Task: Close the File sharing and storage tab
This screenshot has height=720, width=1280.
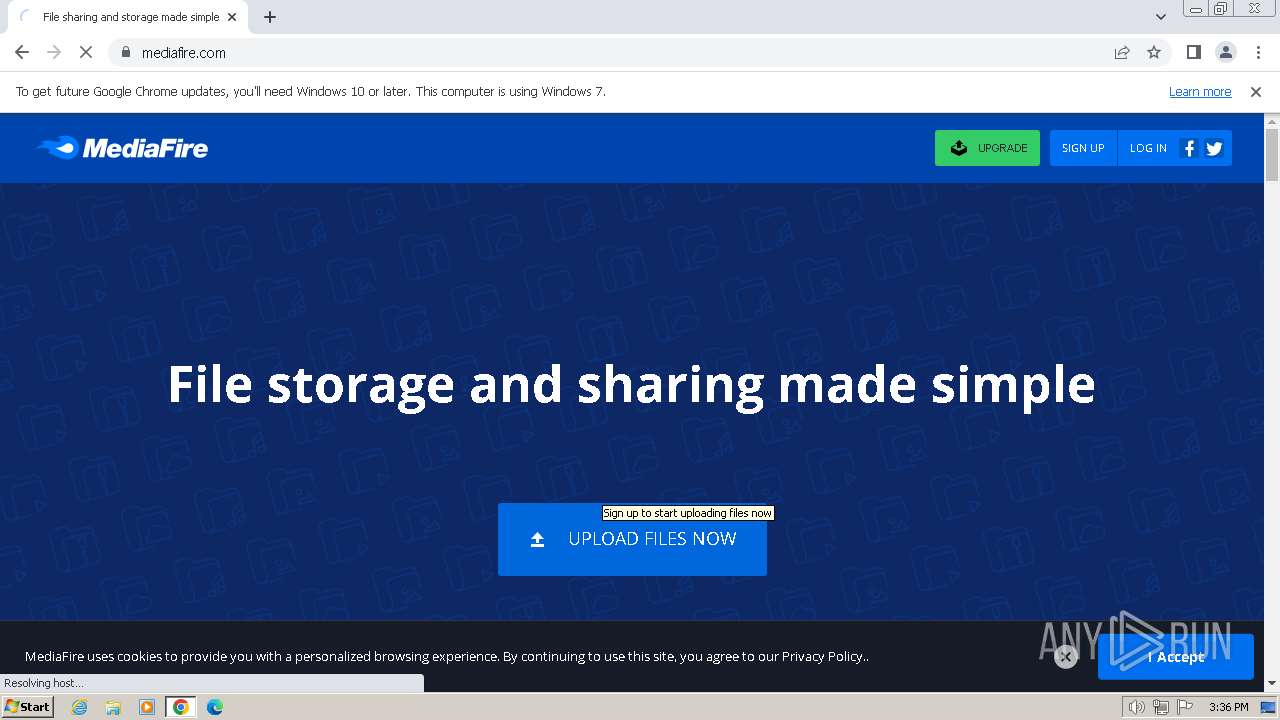Action: tap(233, 17)
